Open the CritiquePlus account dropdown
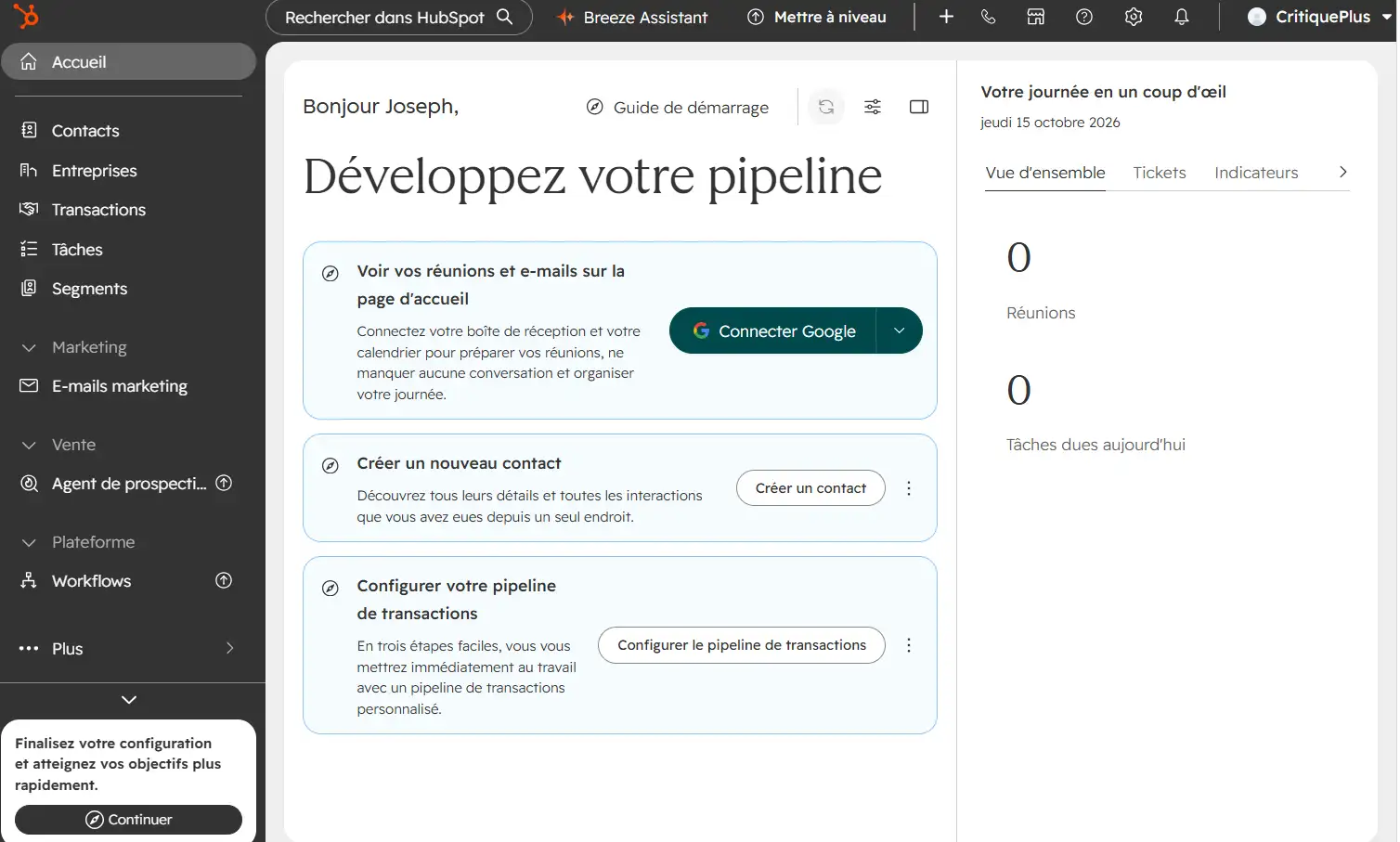 pyautogui.click(x=1319, y=17)
